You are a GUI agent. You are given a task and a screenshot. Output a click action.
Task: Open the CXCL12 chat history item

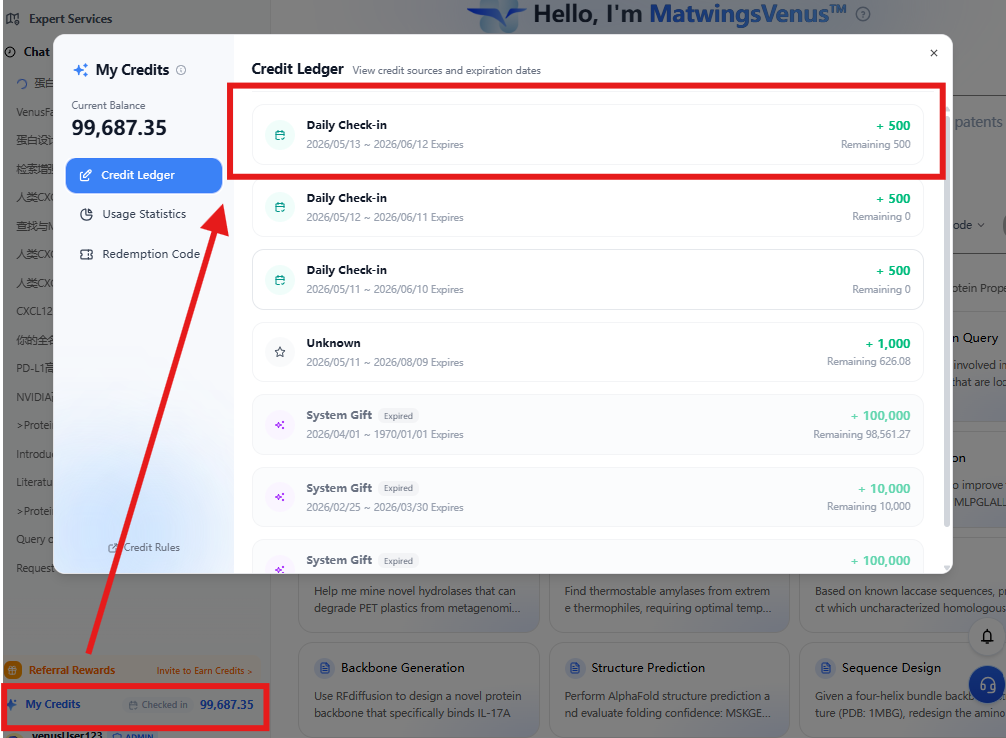click(x=35, y=311)
